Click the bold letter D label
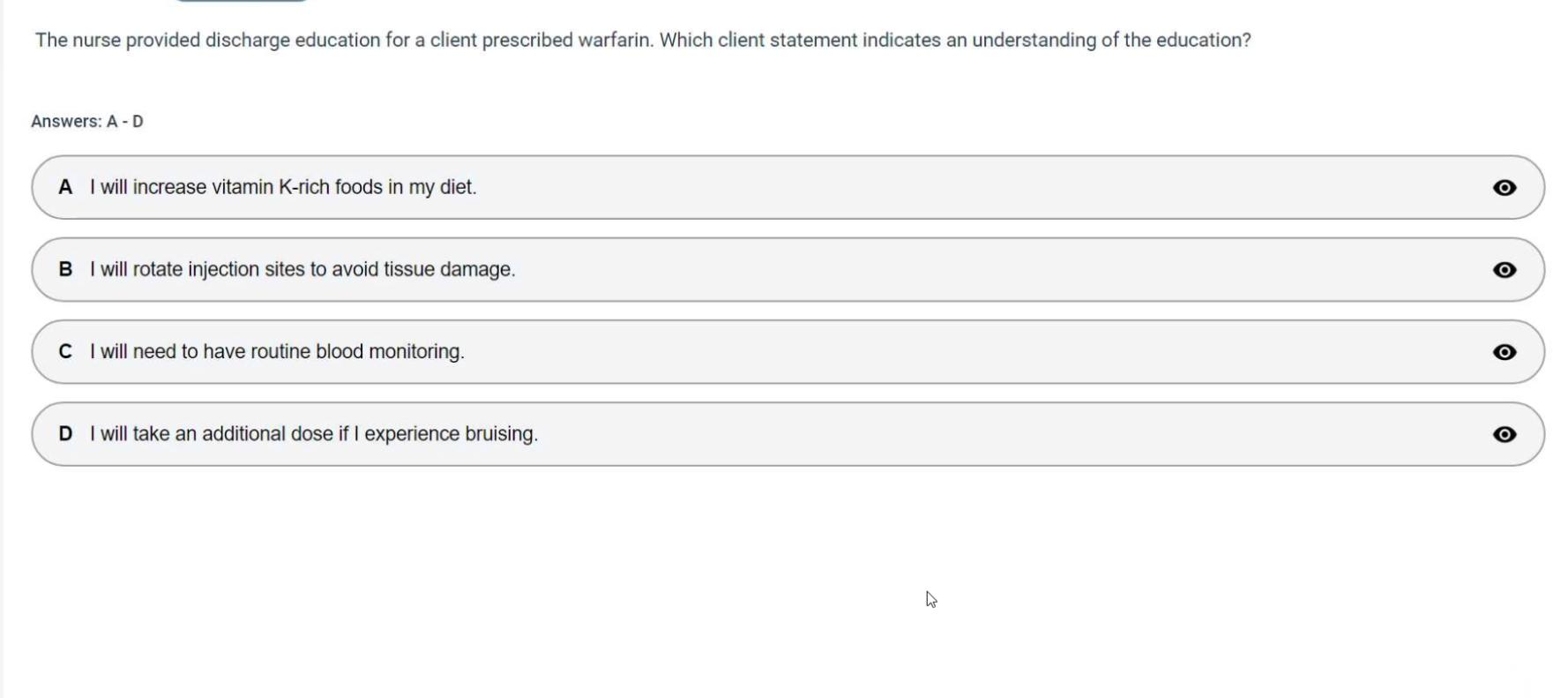Screen dimensions: 1568x698 tap(65, 434)
